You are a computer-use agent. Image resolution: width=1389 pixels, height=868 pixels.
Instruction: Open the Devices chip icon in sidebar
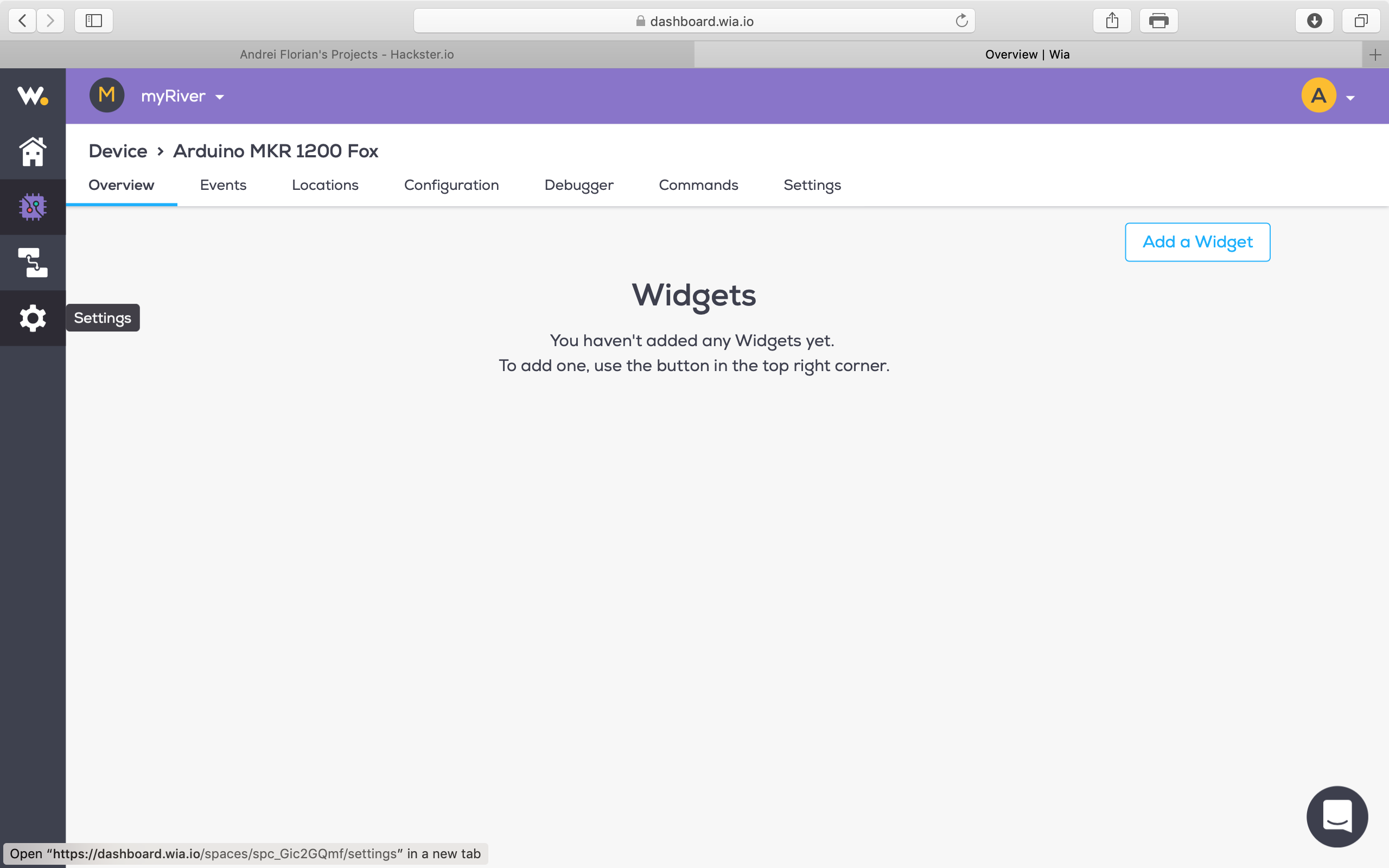[33, 207]
